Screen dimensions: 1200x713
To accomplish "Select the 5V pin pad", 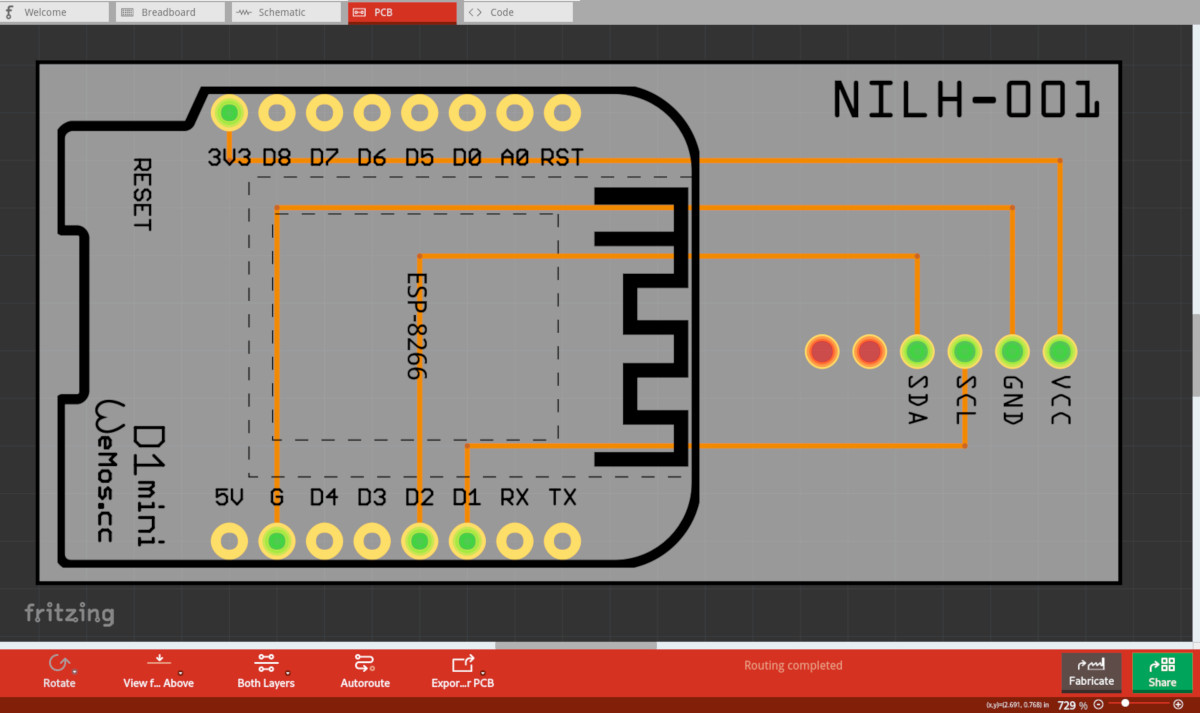I will click(230, 541).
